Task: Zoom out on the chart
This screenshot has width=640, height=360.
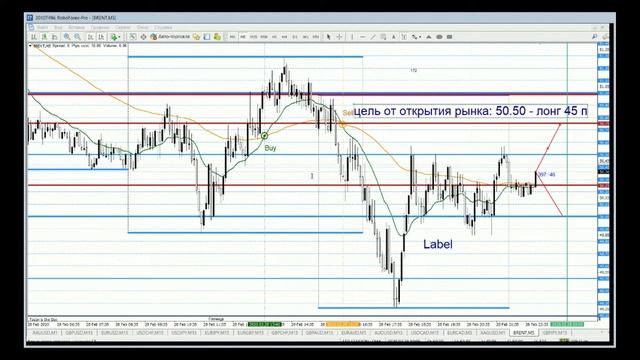Action: pos(77,37)
